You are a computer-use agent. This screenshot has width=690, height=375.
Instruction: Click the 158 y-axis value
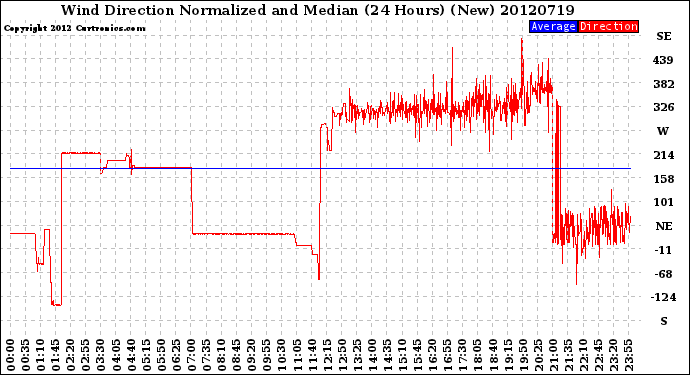(x=664, y=179)
